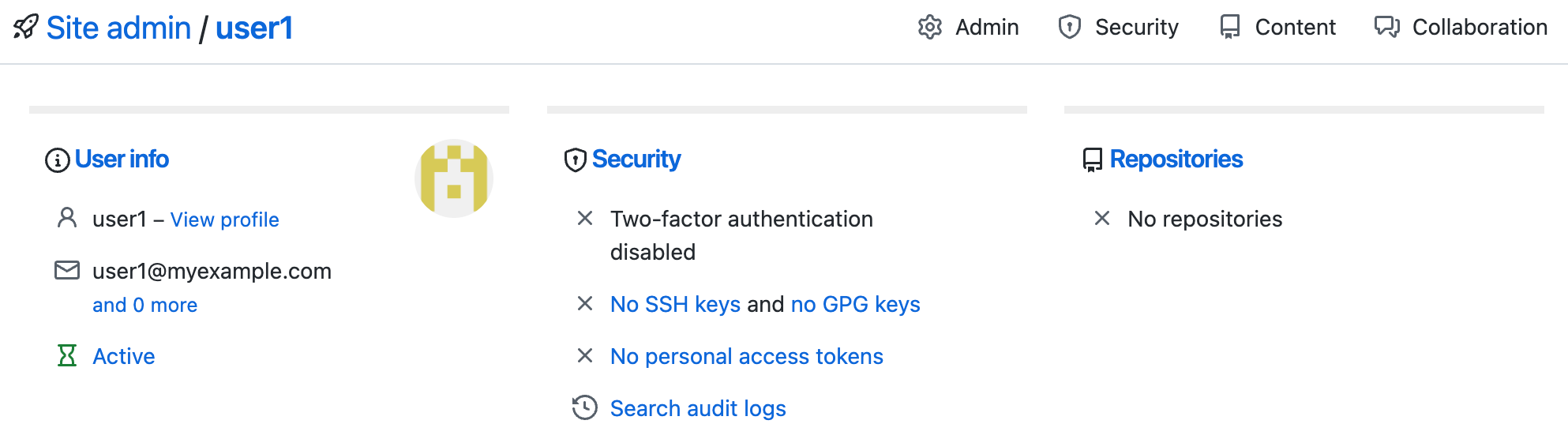Open the View profile link
The width and height of the screenshot is (1568, 439).
point(225,219)
